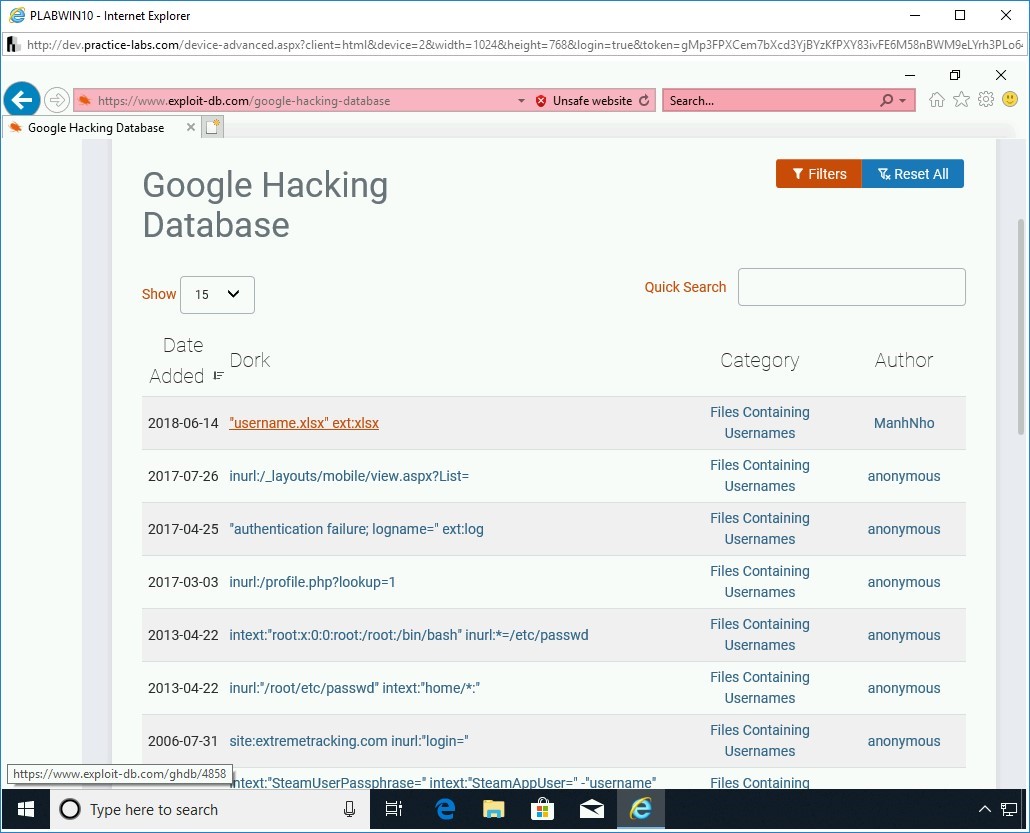1030x833 pixels.
Task: Open Microsoft Edge from the taskbar
Action: pos(444,809)
